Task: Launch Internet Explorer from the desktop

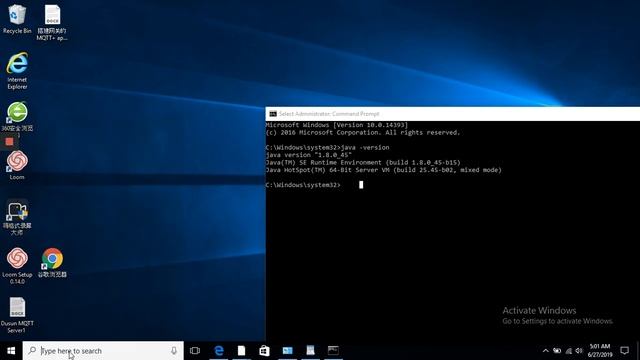Action: click(17, 70)
